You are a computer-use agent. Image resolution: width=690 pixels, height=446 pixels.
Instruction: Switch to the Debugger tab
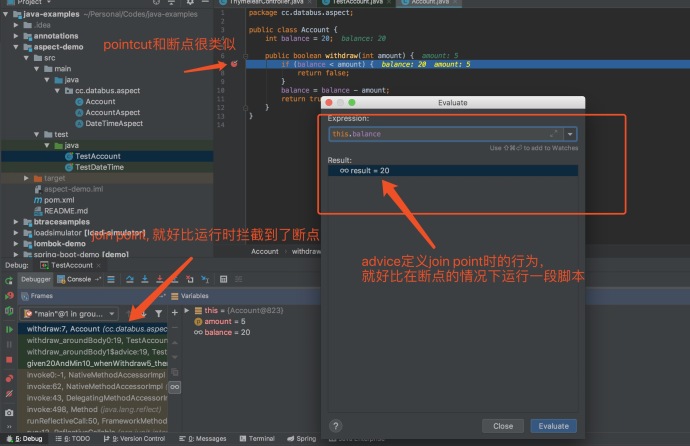click(35, 279)
